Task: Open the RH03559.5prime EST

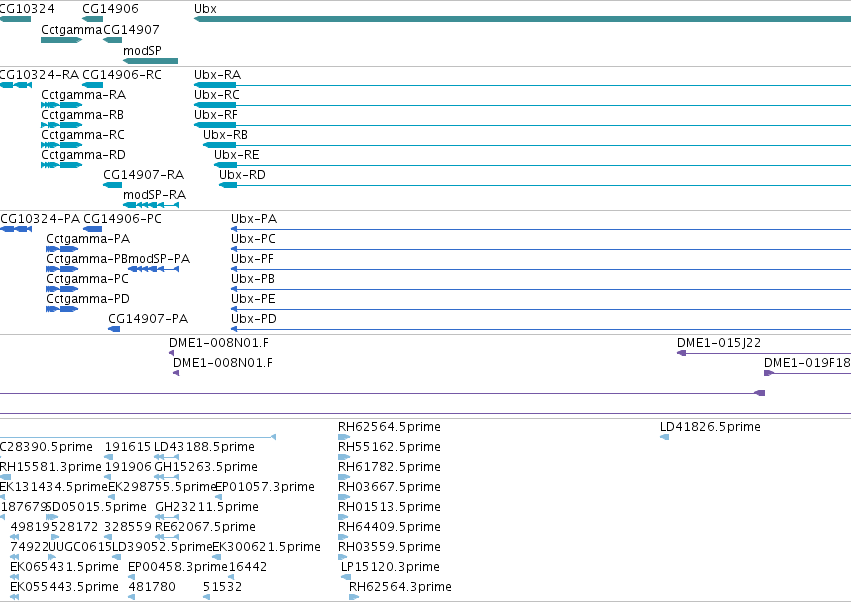Action: click(342, 557)
